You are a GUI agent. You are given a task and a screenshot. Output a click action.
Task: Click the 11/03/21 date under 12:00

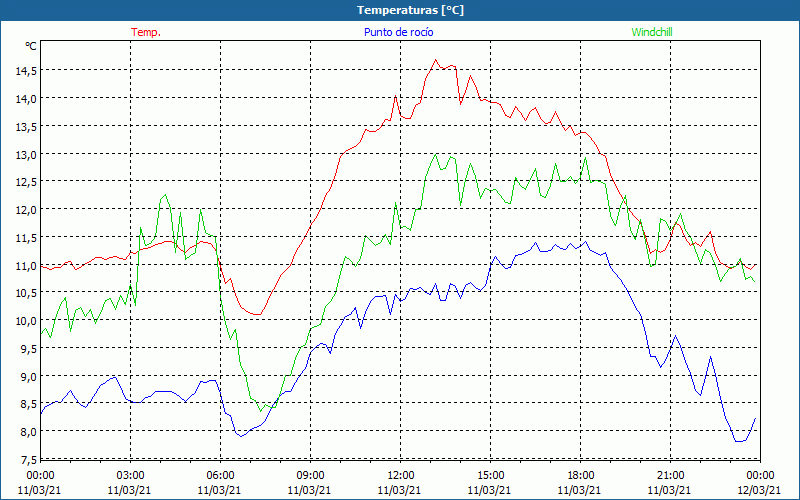[399, 490]
